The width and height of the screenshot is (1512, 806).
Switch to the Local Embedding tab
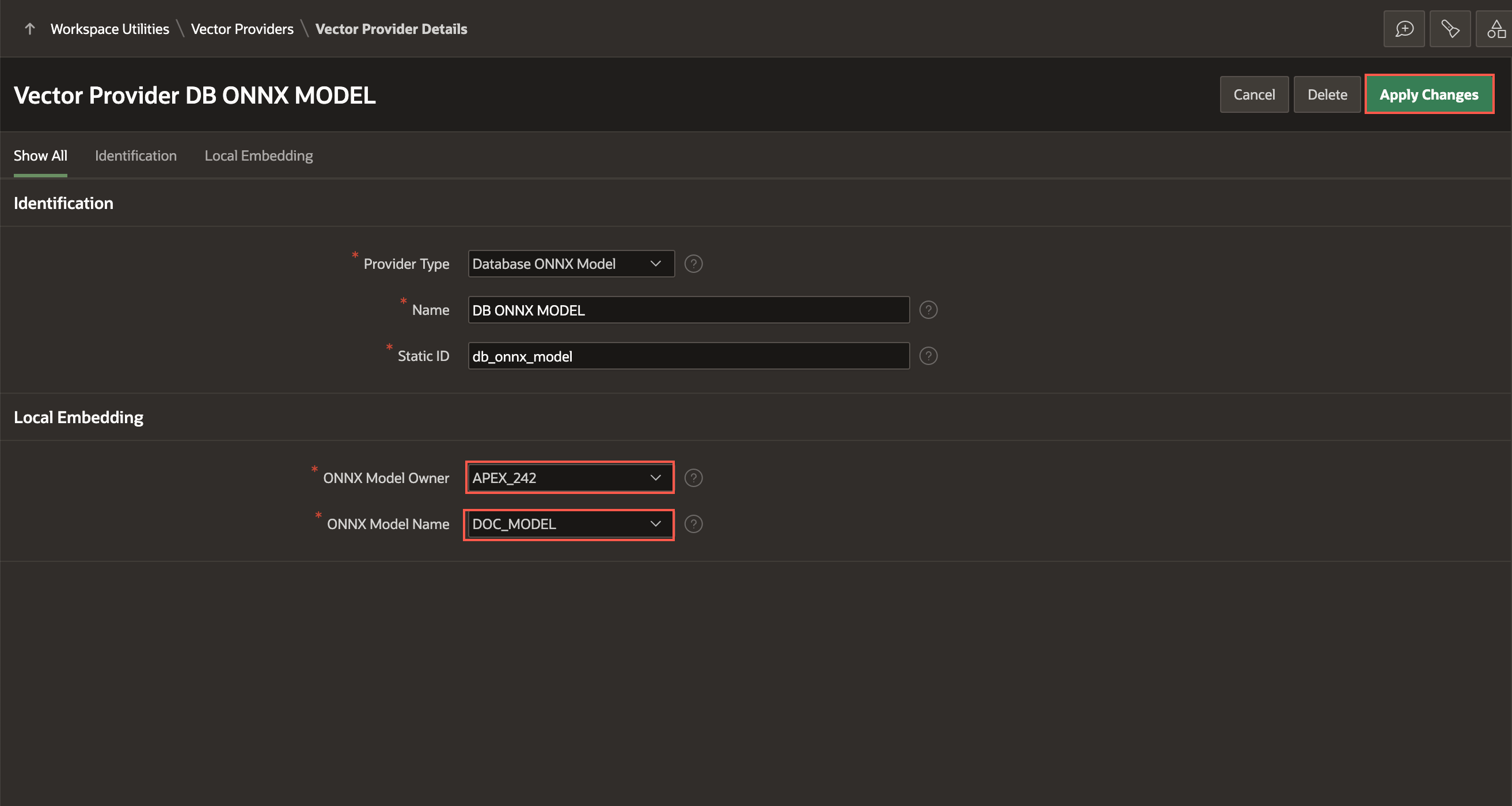click(259, 155)
